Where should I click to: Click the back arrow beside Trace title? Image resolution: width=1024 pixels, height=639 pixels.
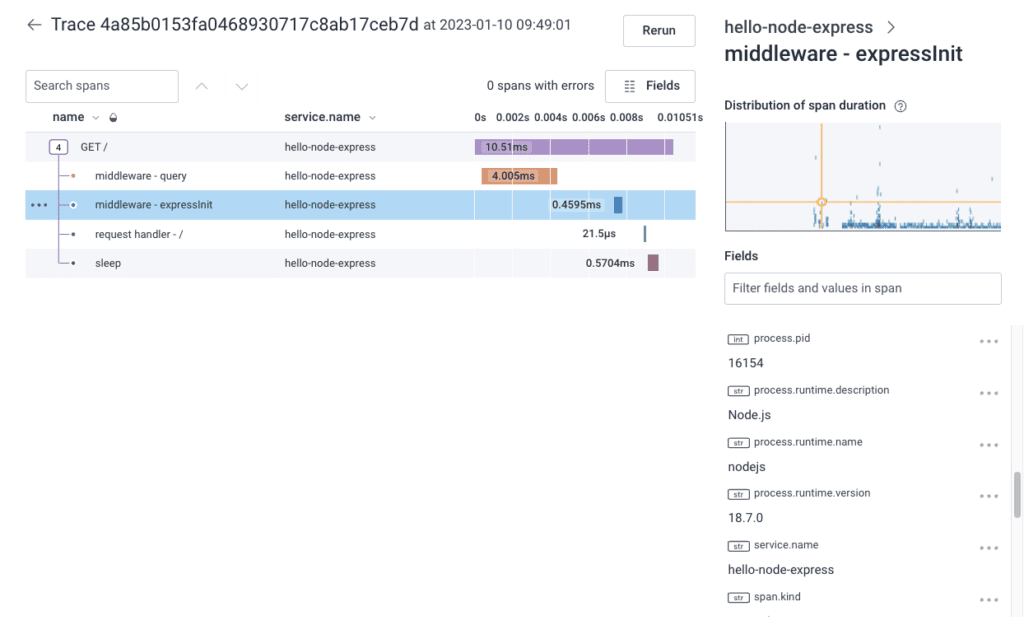coord(35,25)
